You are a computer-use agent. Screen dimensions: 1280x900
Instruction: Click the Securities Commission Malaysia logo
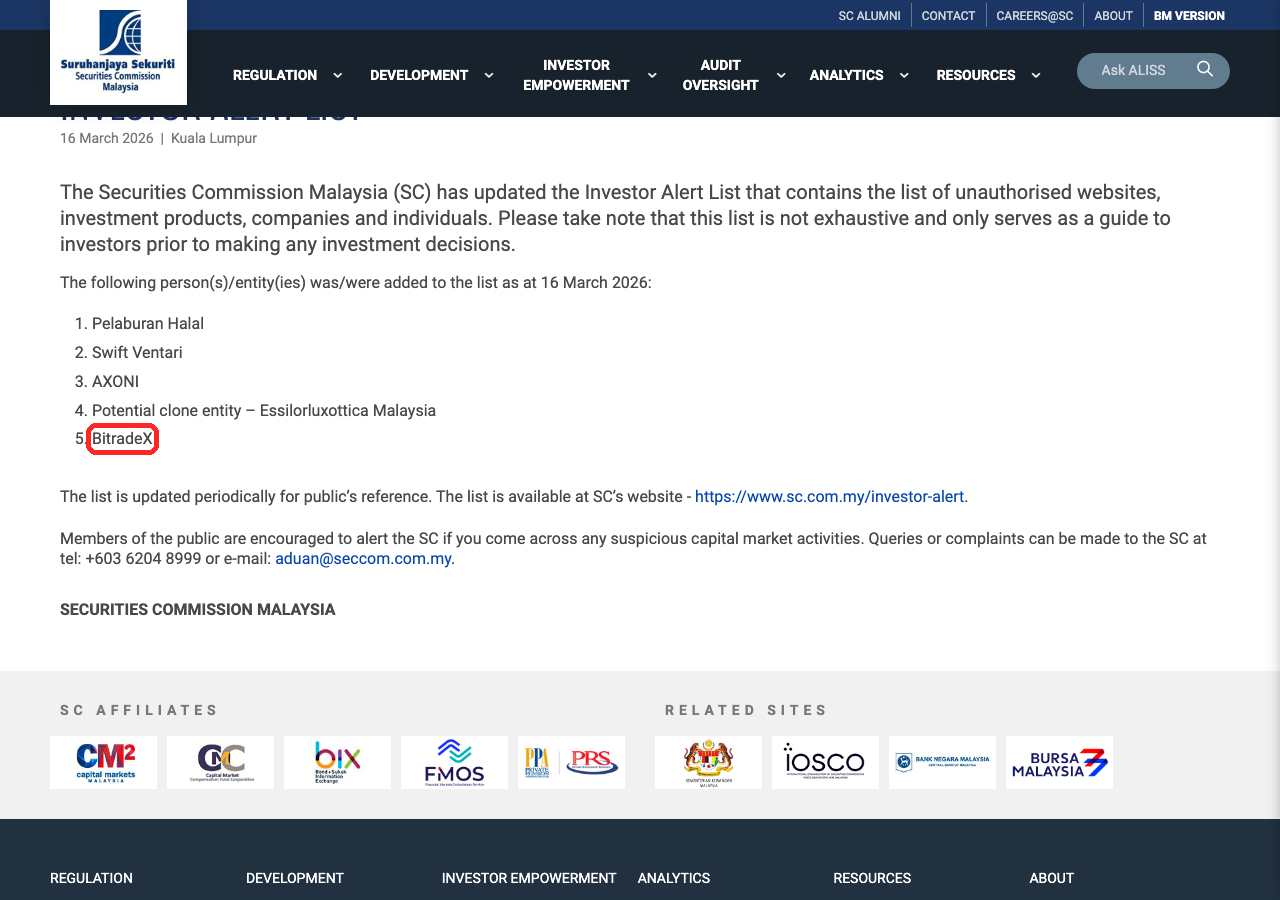click(x=118, y=52)
